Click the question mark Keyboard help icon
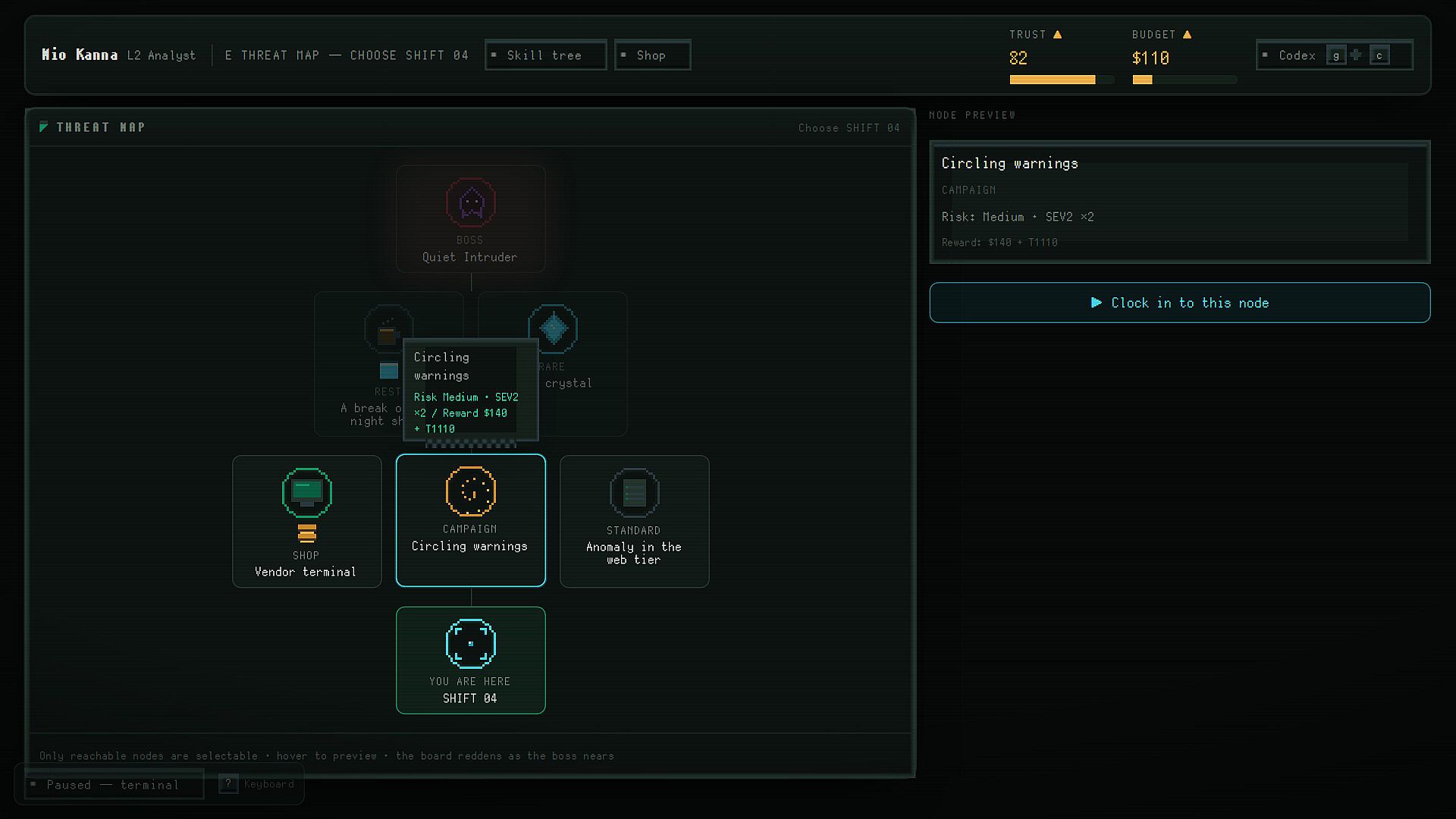Image resolution: width=1456 pixels, height=819 pixels. 227,784
